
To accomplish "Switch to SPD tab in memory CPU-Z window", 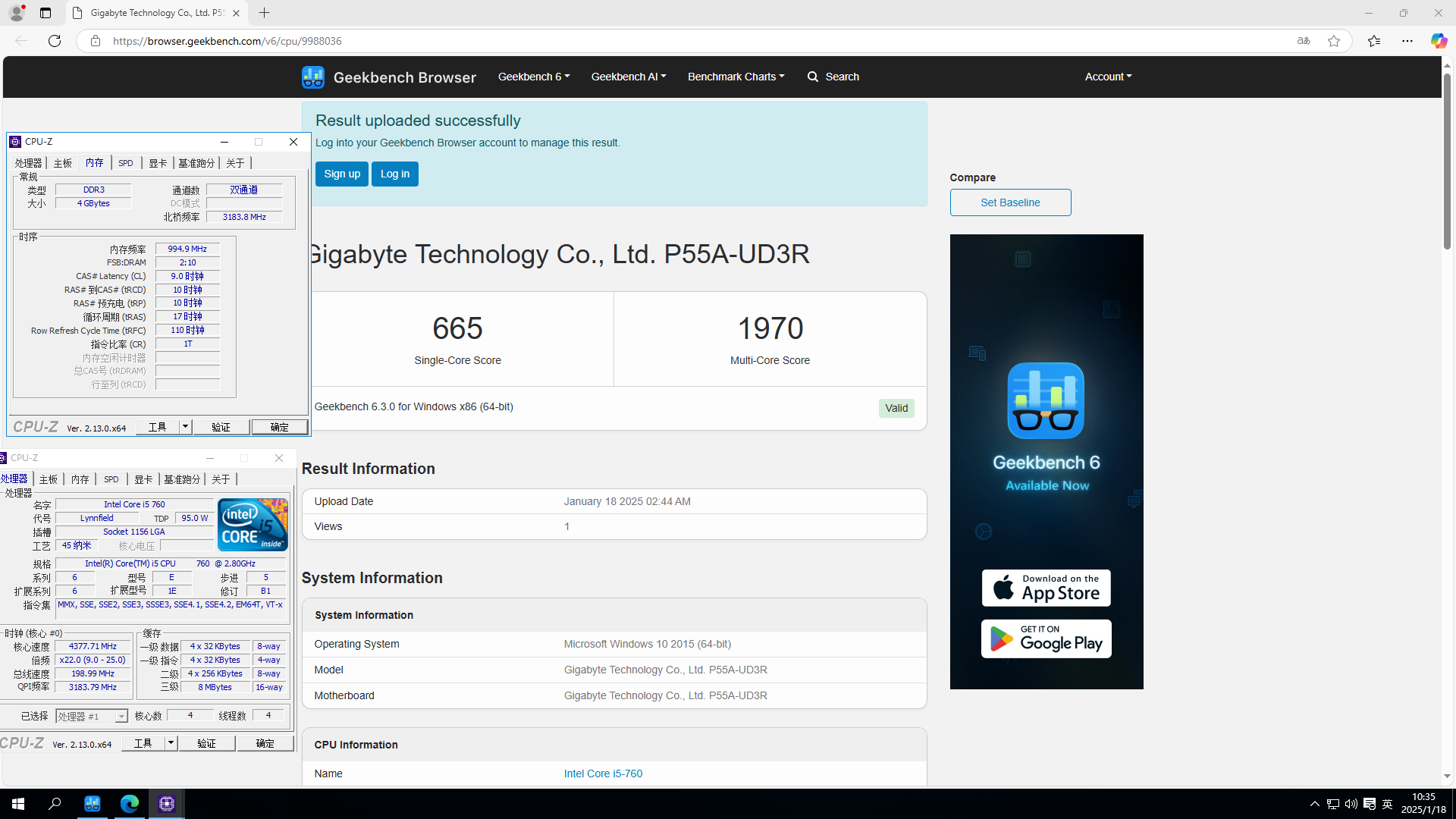I will click(126, 163).
